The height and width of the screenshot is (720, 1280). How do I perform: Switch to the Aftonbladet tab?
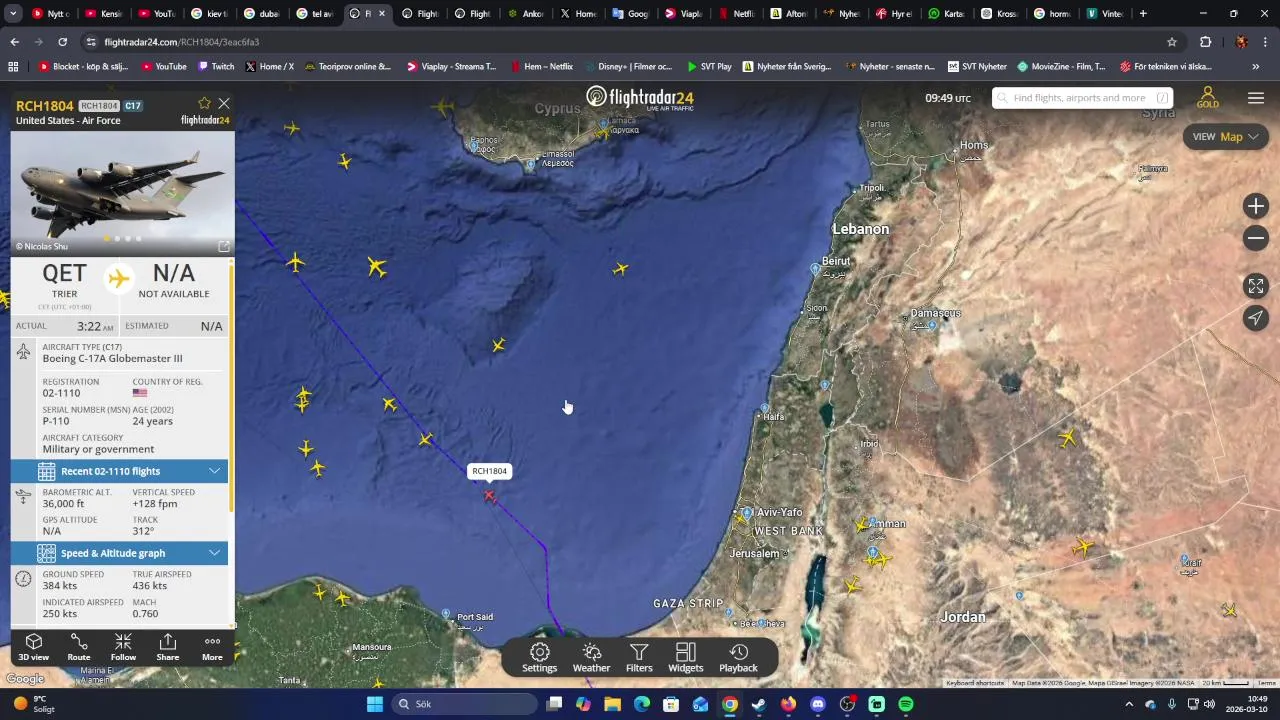(x=788, y=14)
